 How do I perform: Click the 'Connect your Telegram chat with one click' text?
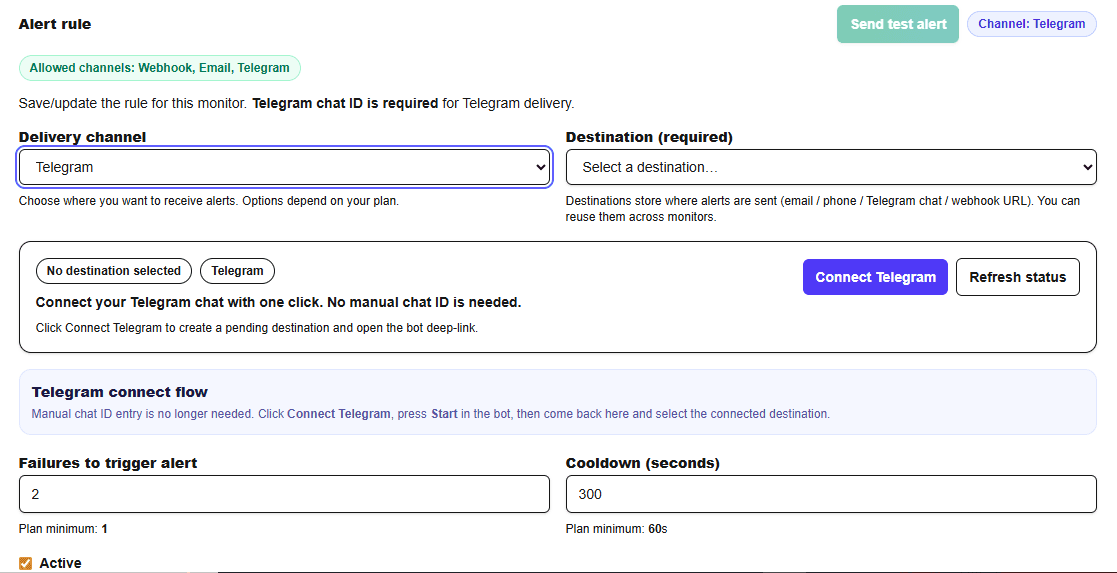(x=279, y=302)
